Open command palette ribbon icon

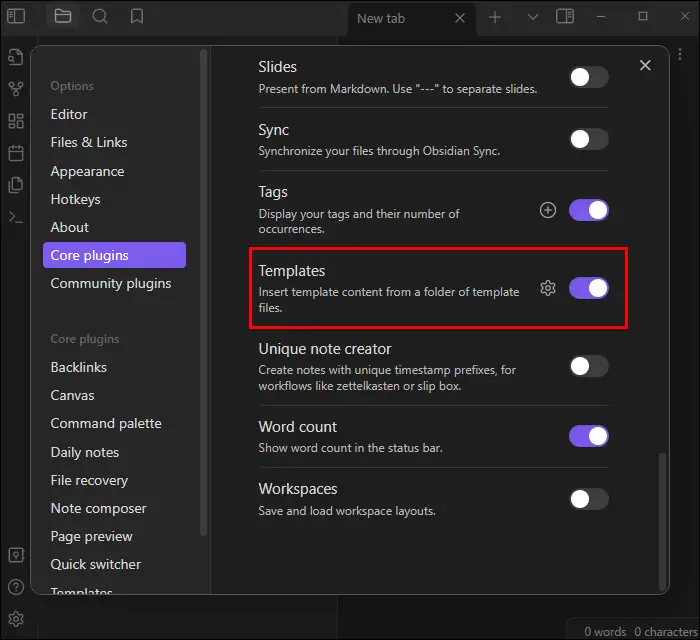click(16, 217)
